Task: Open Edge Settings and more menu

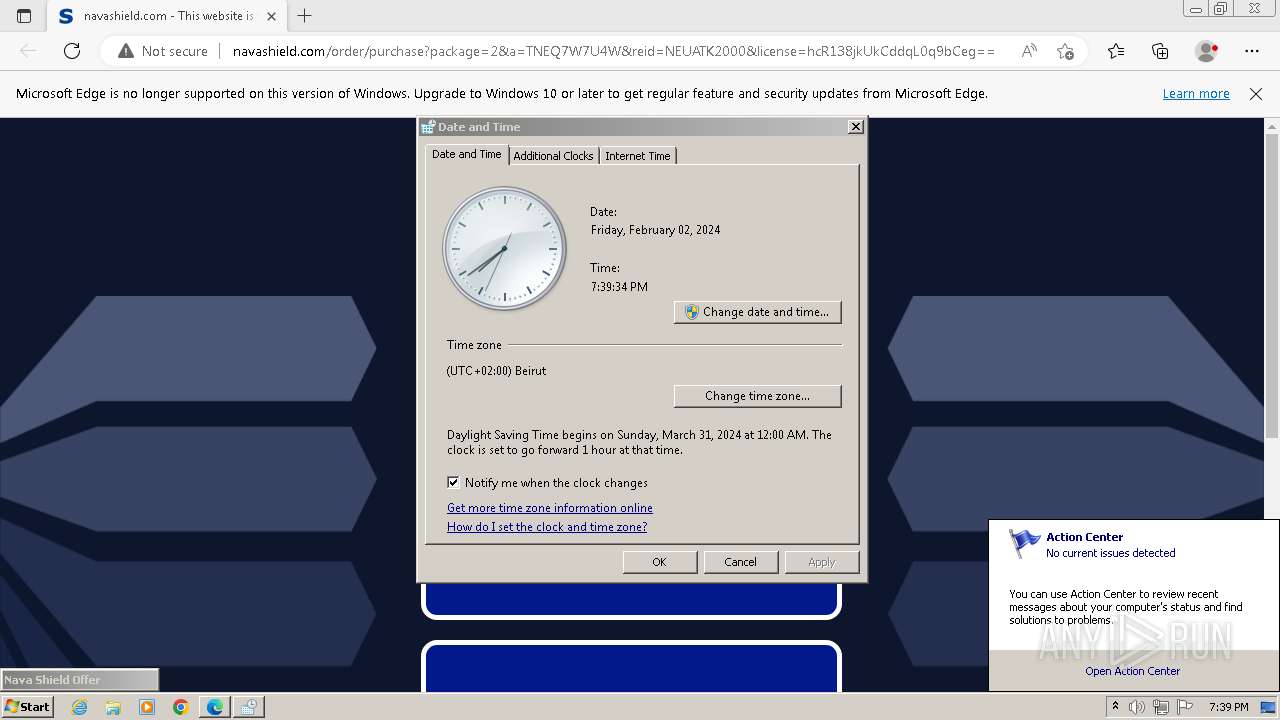Action: tap(1252, 51)
